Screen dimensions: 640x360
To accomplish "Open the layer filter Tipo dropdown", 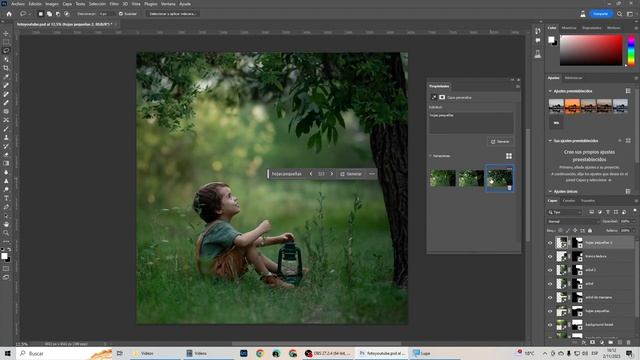I will click(564, 212).
